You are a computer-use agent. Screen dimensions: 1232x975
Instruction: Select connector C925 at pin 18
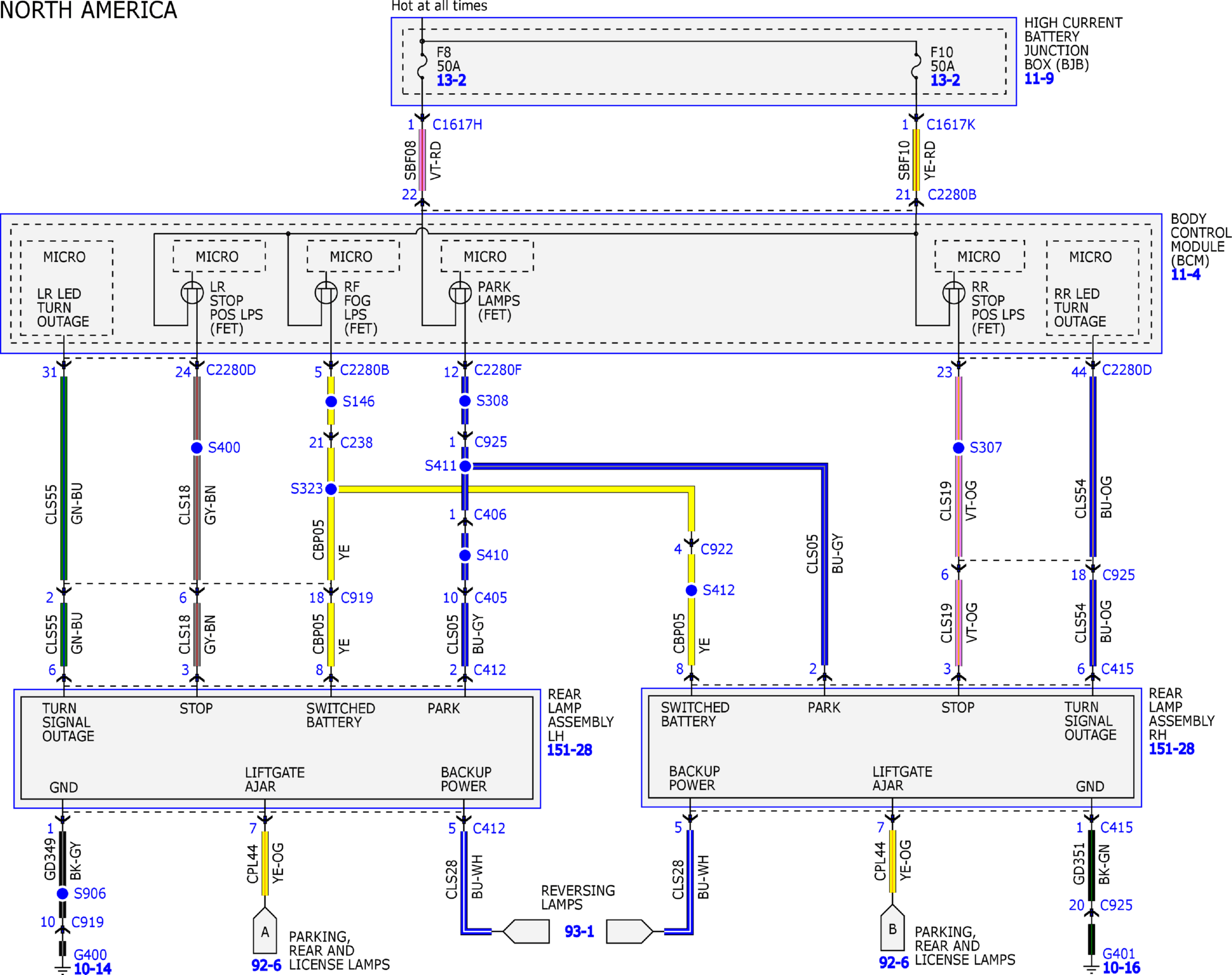pyautogui.click(x=1119, y=575)
